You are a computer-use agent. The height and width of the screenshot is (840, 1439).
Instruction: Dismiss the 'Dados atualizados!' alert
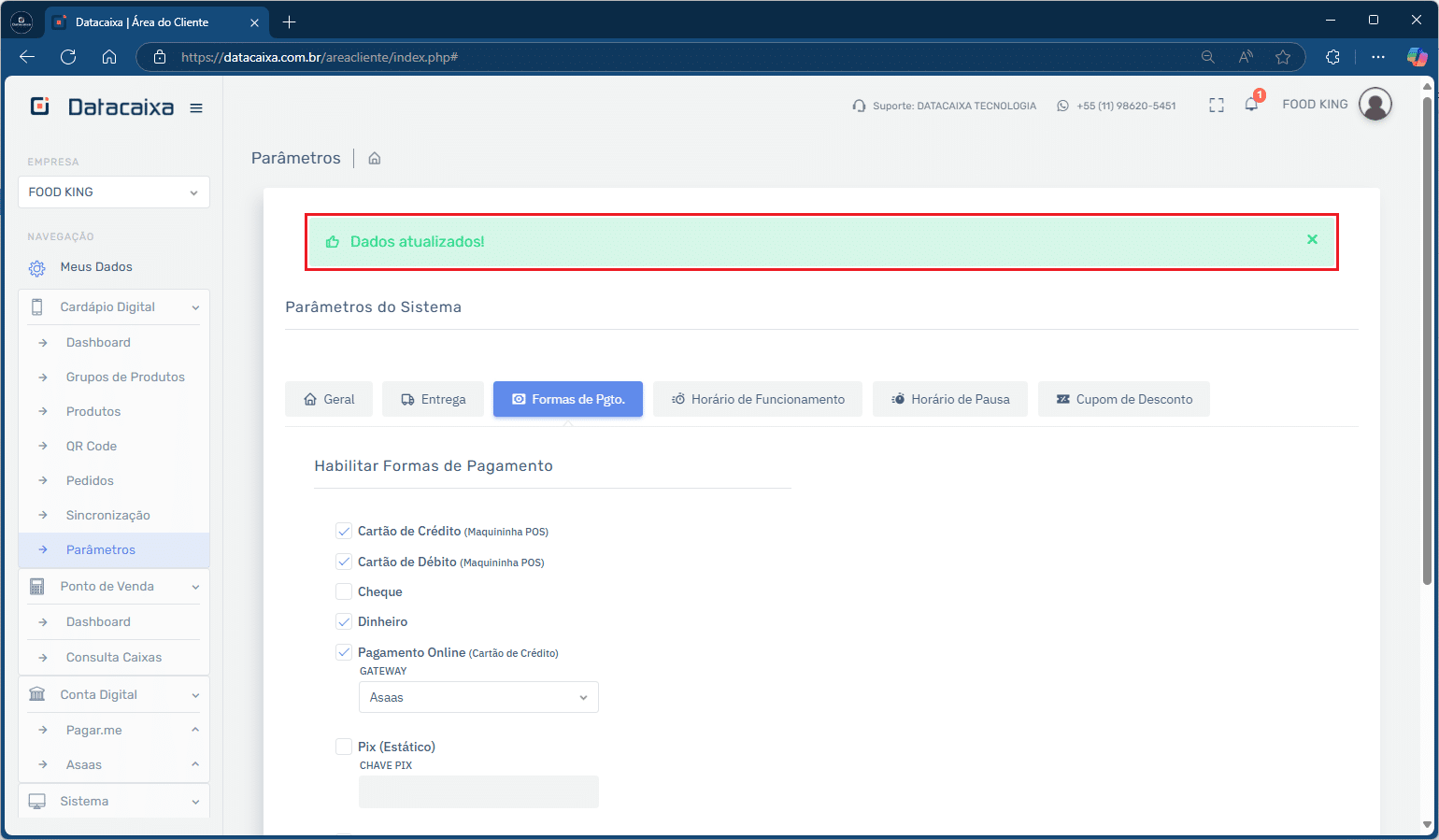click(x=1312, y=240)
